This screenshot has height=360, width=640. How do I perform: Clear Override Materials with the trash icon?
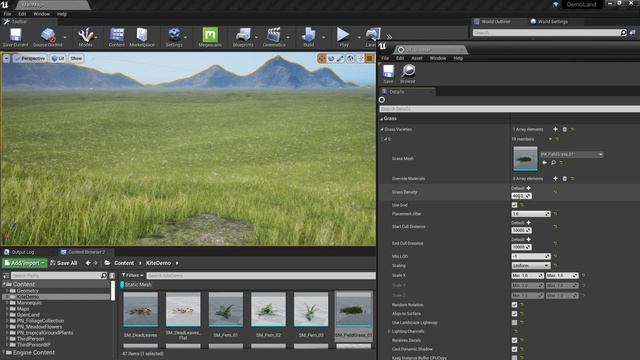tap(564, 178)
